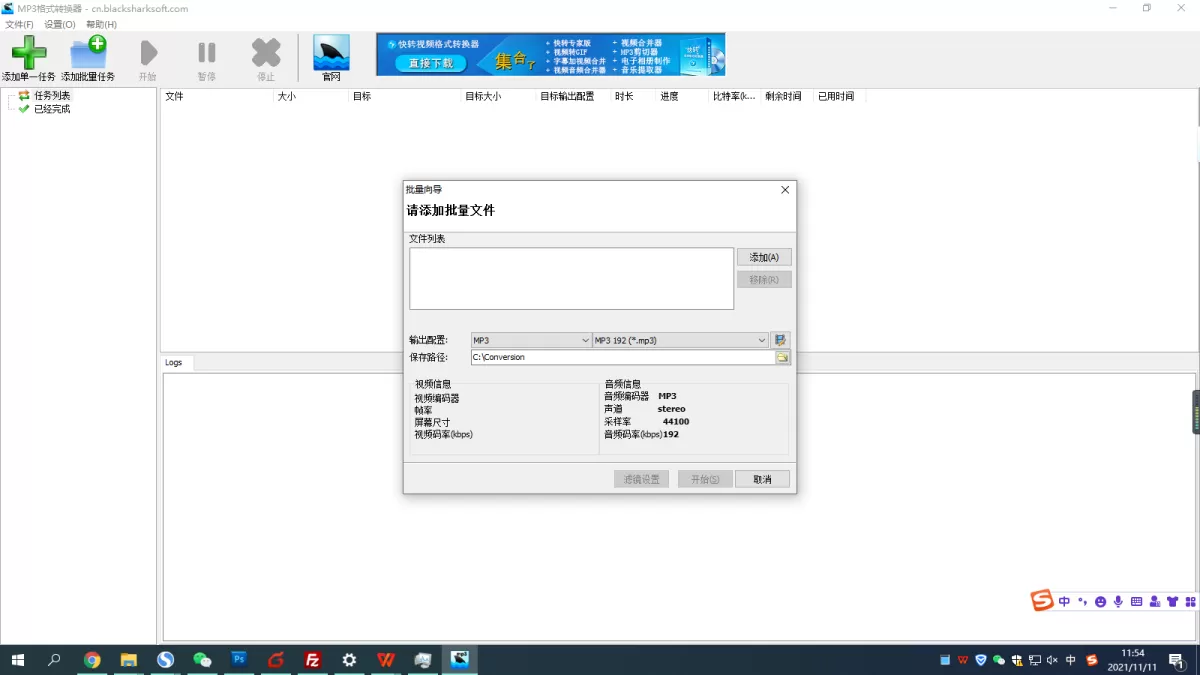
Task: Click the 滤镜设置 button
Action: [641, 480]
